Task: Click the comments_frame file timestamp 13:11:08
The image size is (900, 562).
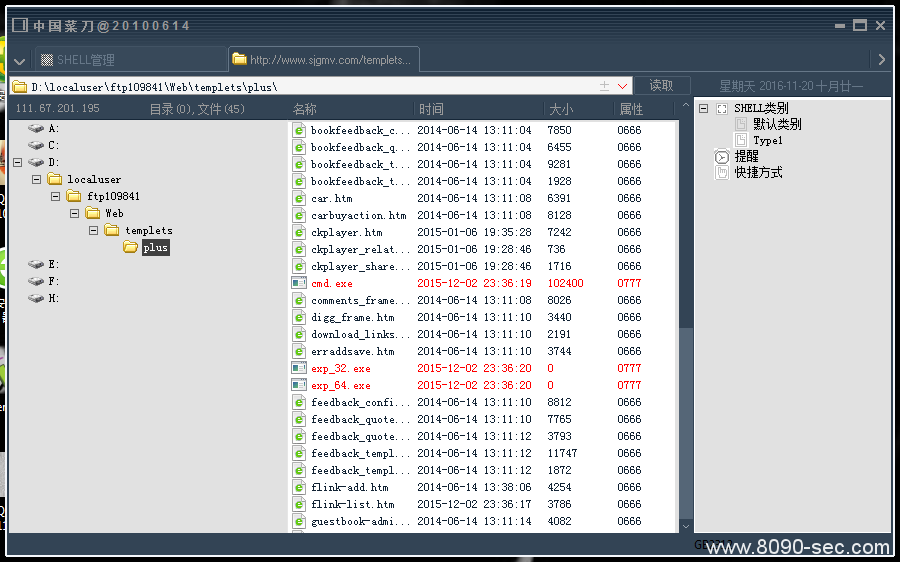Action: (x=507, y=300)
